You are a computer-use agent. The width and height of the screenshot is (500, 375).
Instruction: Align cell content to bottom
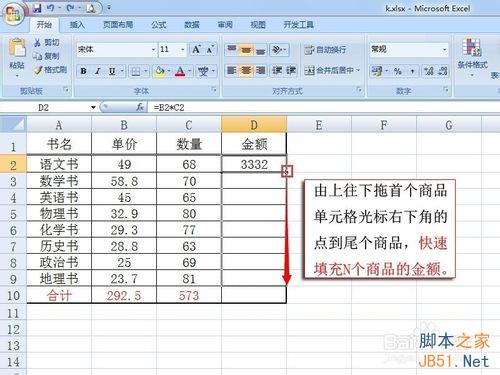click(x=260, y=50)
